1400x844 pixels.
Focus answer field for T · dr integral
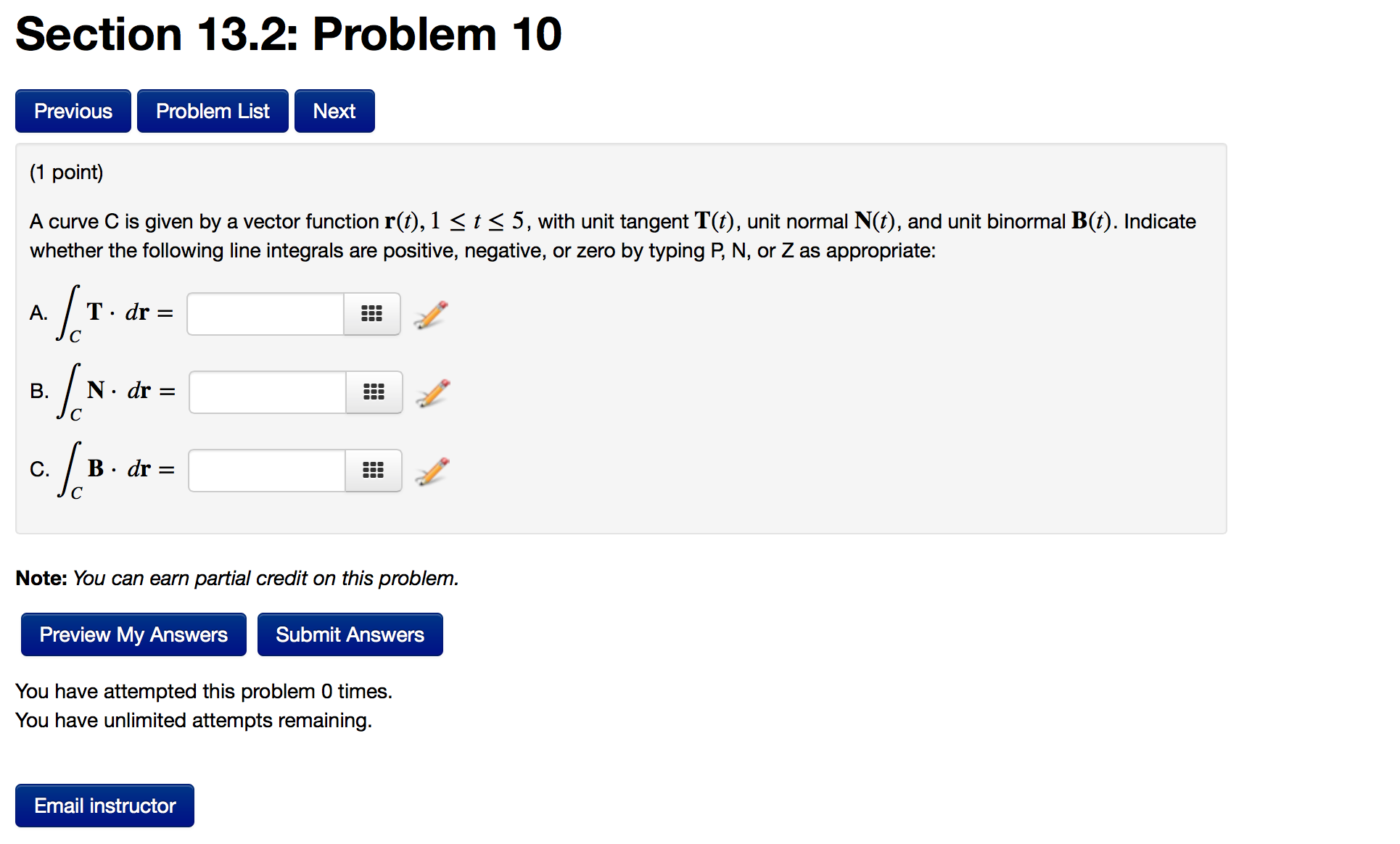coord(265,314)
